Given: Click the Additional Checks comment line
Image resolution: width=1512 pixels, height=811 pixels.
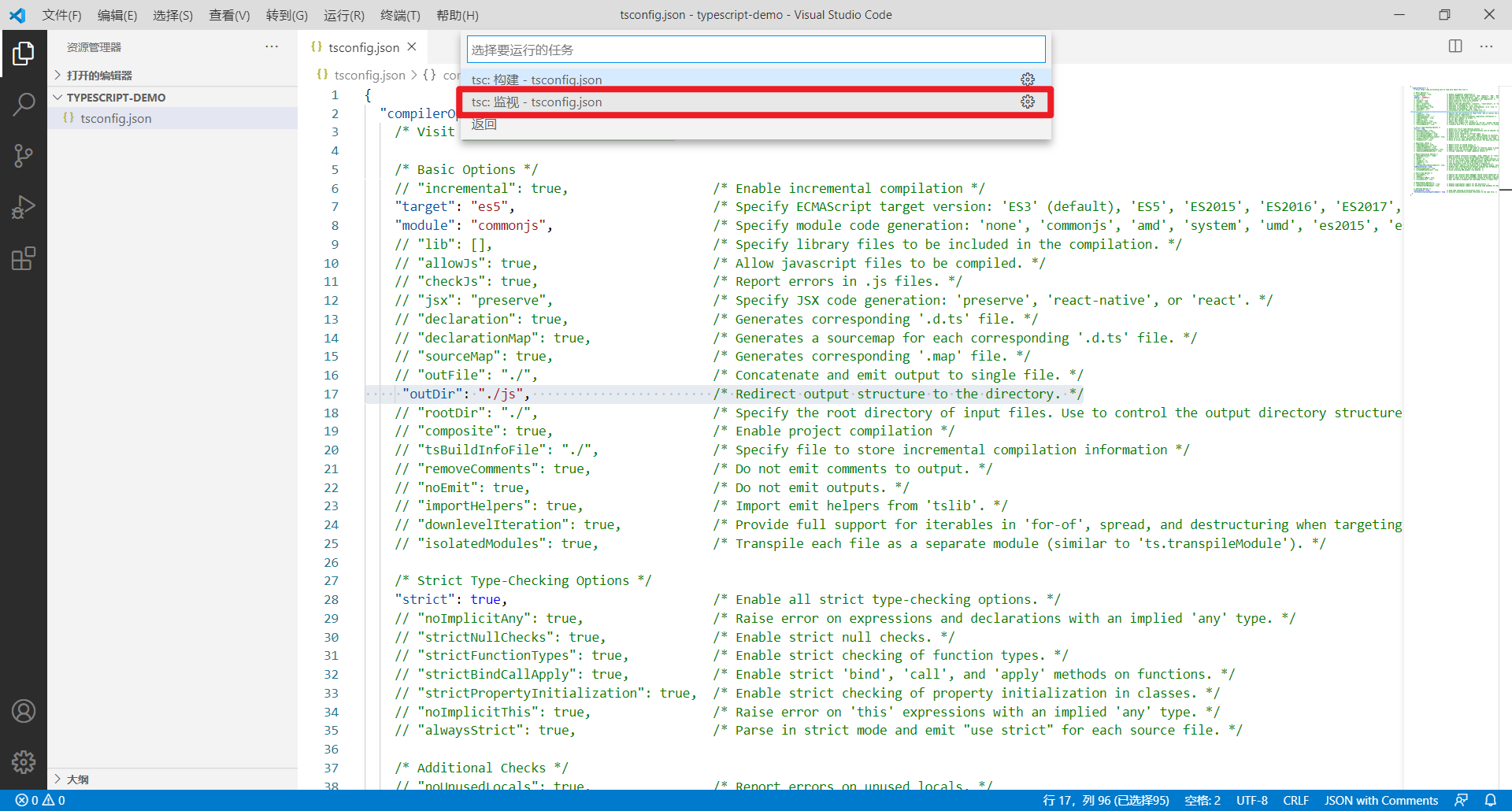Looking at the screenshot, I should [481, 768].
